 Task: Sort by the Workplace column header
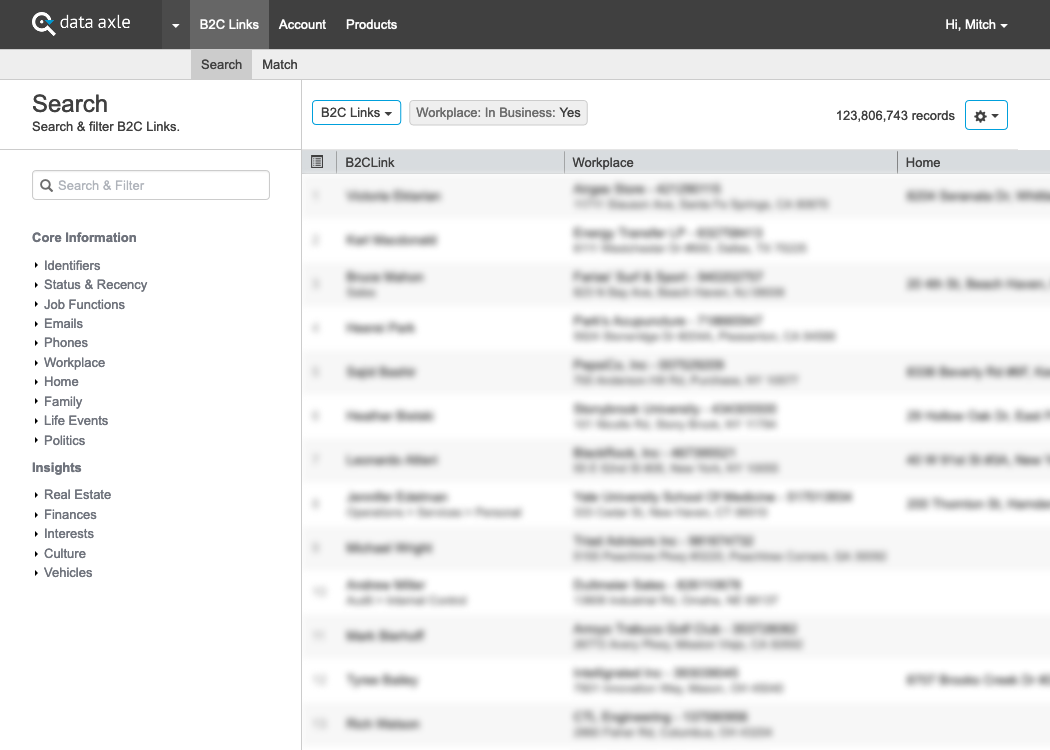point(603,162)
